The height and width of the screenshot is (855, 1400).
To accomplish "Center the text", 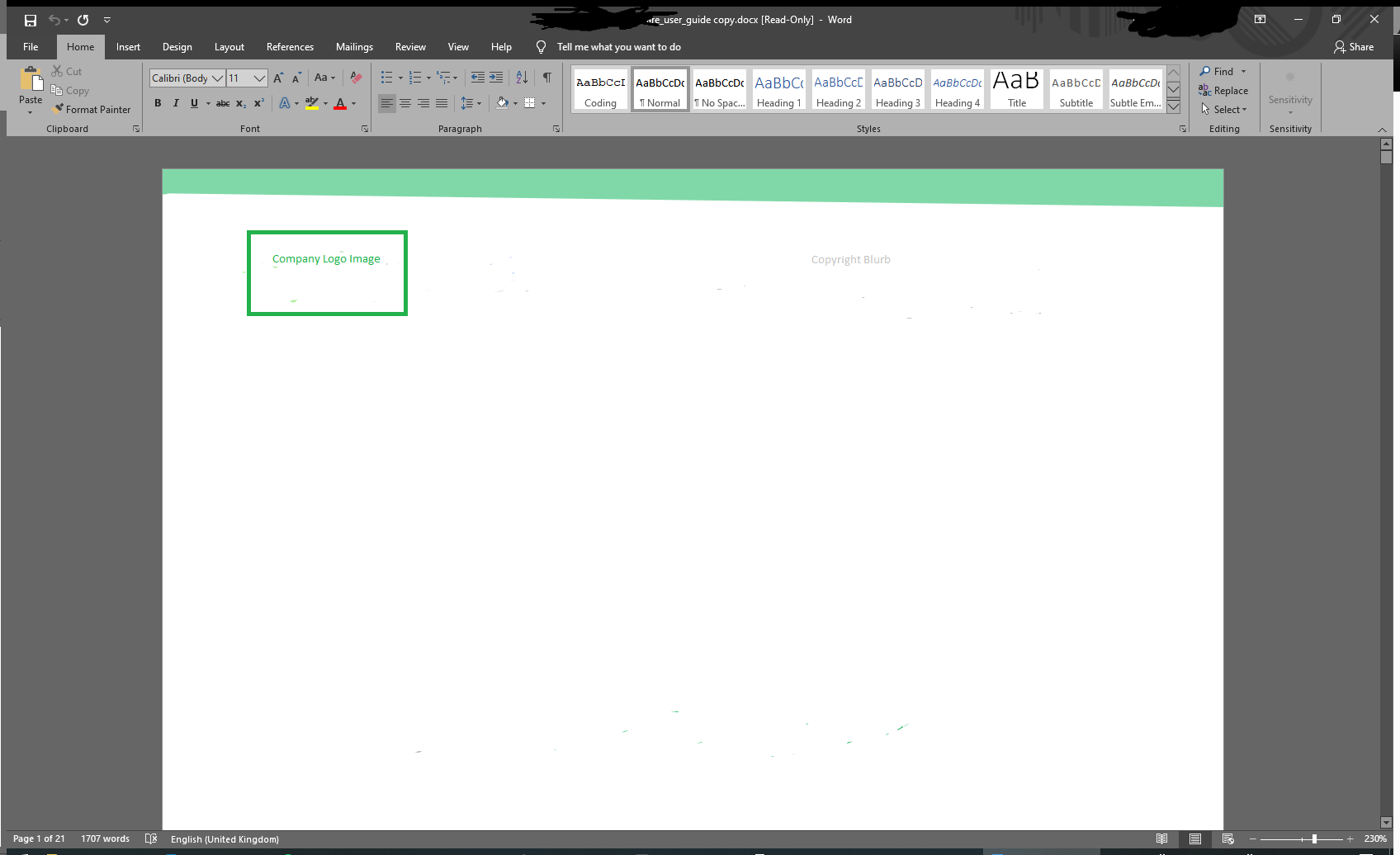I will tap(405, 103).
